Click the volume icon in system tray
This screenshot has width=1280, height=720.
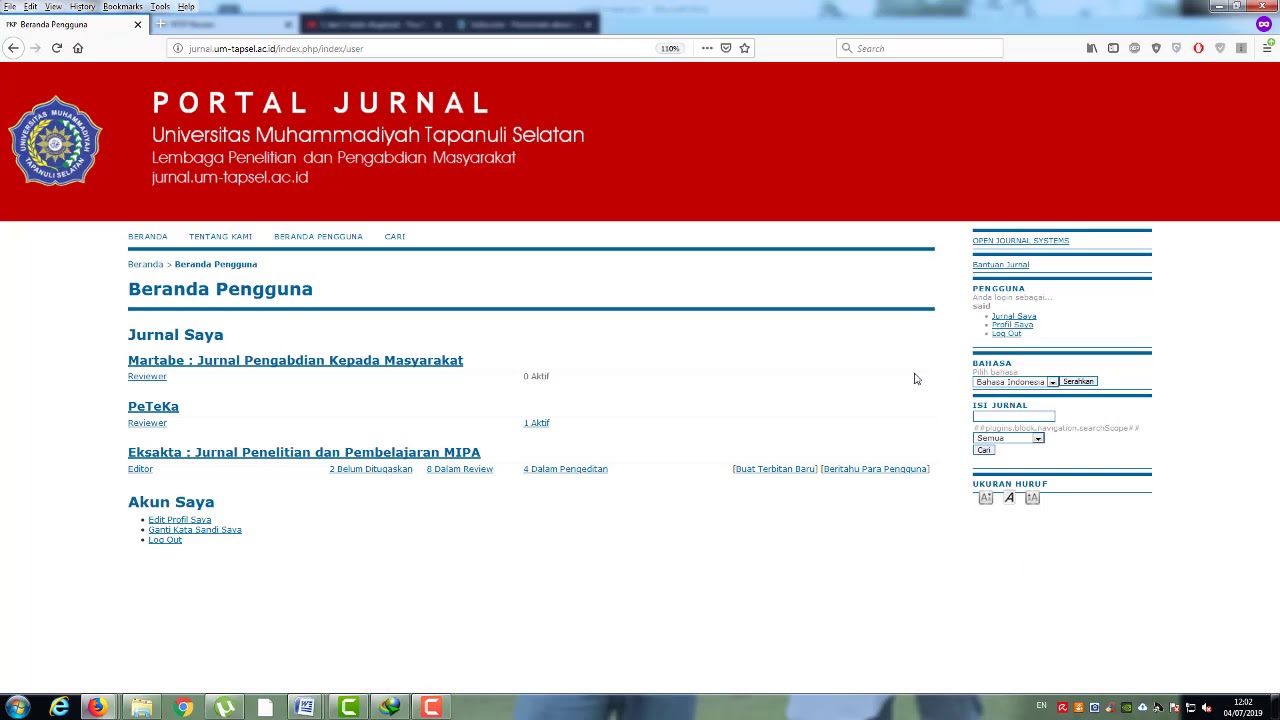pos(1206,708)
